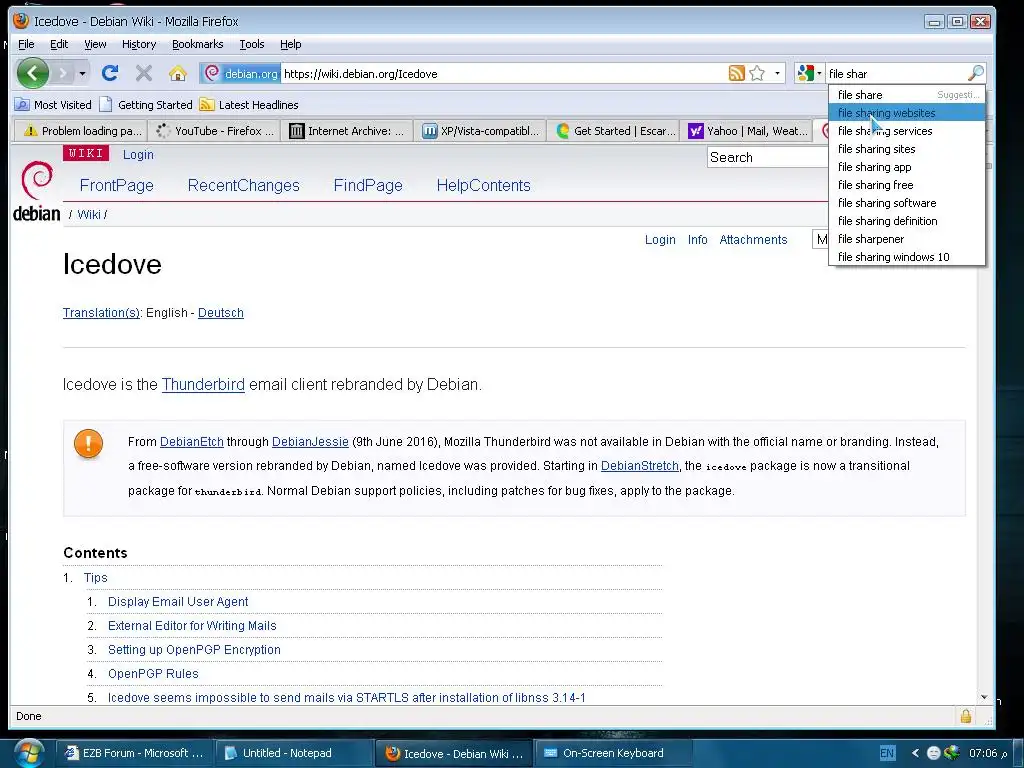
Task: Open the History menu
Action: click(x=139, y=44)
